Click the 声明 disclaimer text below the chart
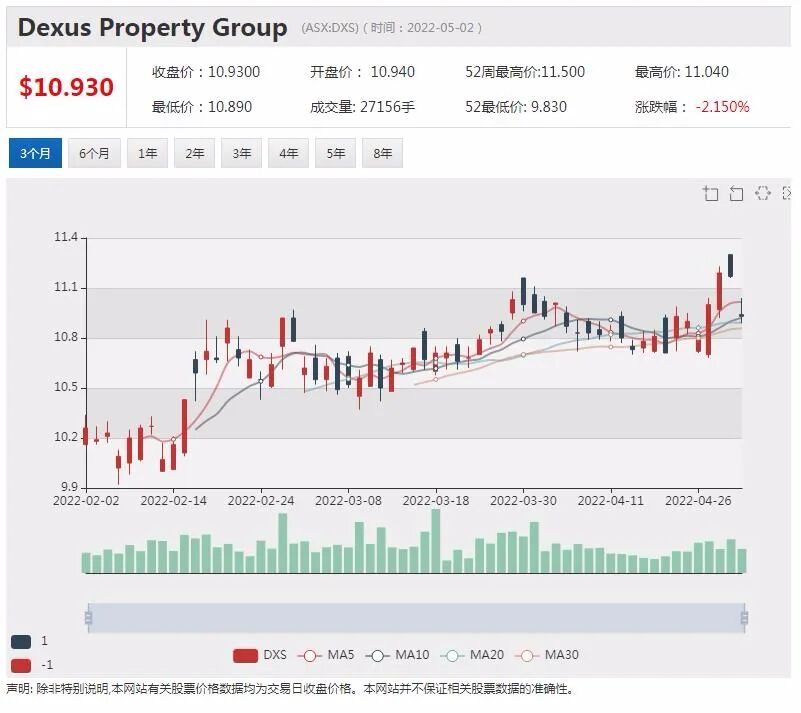 click(x=290, y=689)
